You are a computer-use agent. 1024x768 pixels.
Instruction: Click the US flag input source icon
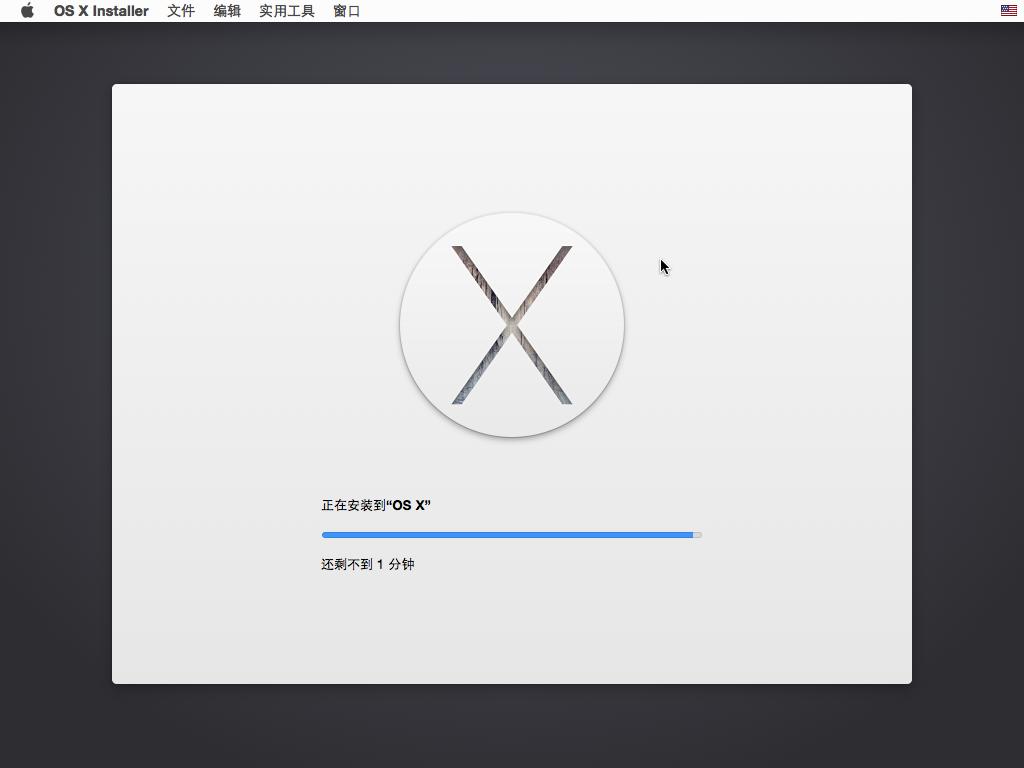(x=1009, y=11)
